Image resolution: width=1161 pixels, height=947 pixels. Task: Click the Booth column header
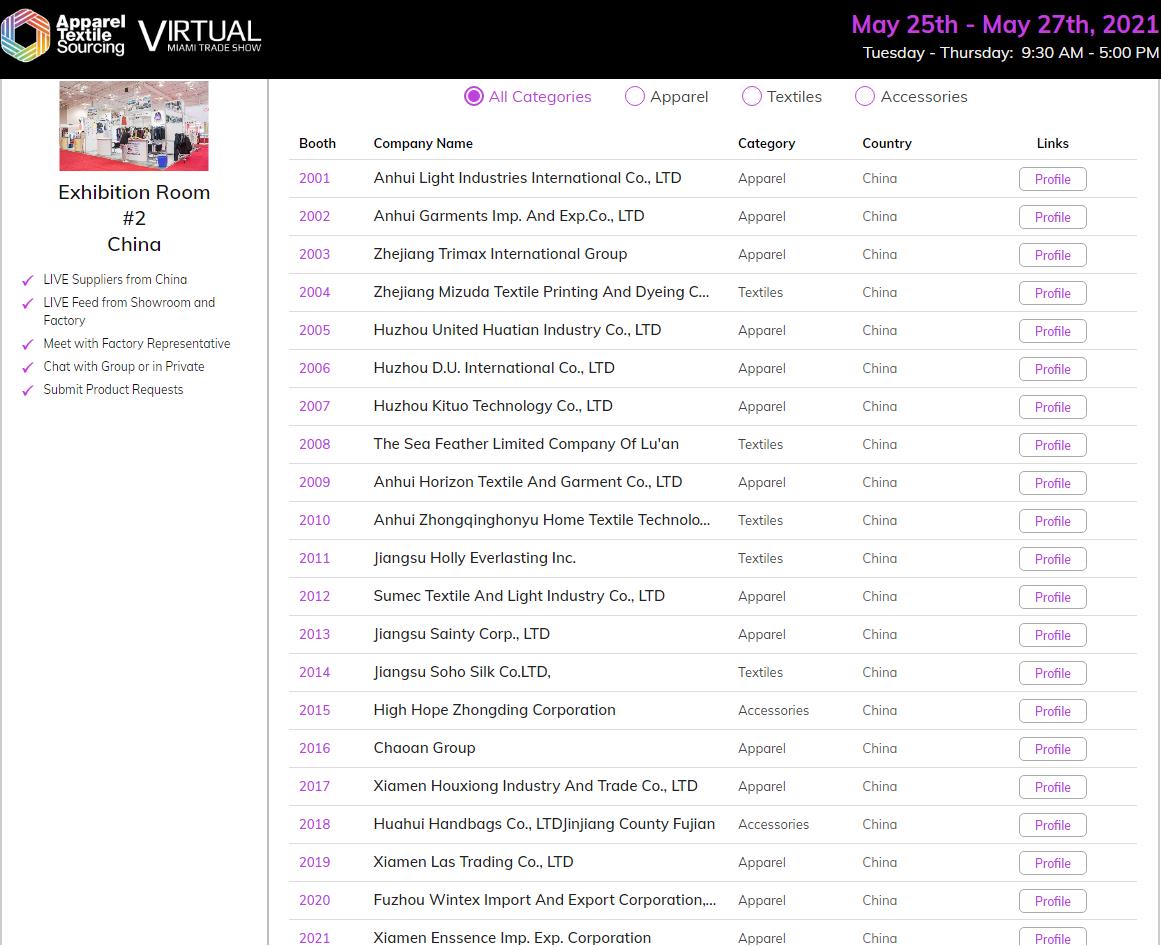318,144
